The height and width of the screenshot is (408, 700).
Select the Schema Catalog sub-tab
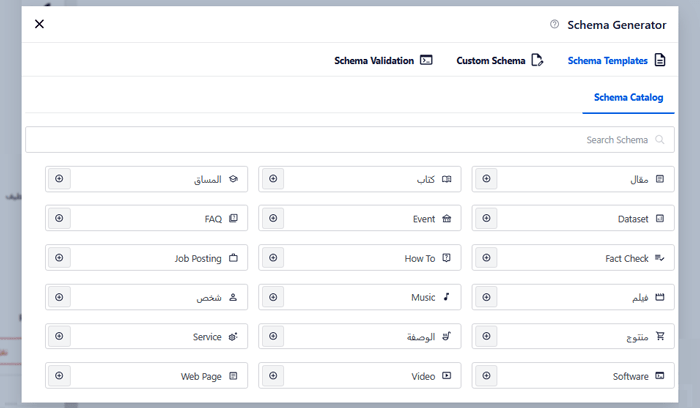[628, 98]
